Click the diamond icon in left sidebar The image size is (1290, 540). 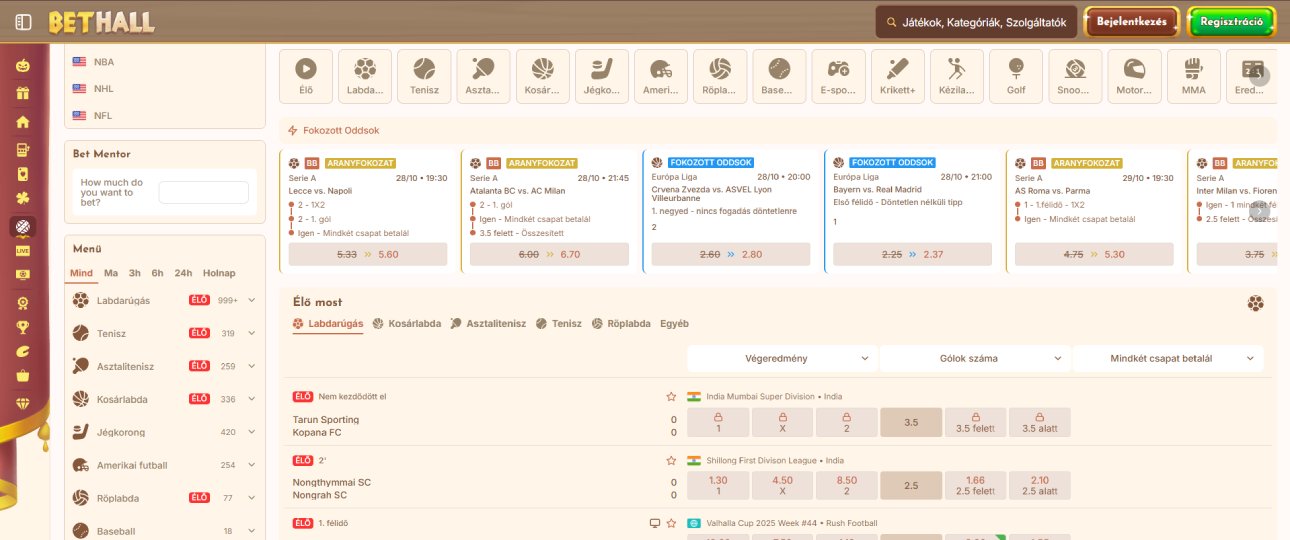22,403
